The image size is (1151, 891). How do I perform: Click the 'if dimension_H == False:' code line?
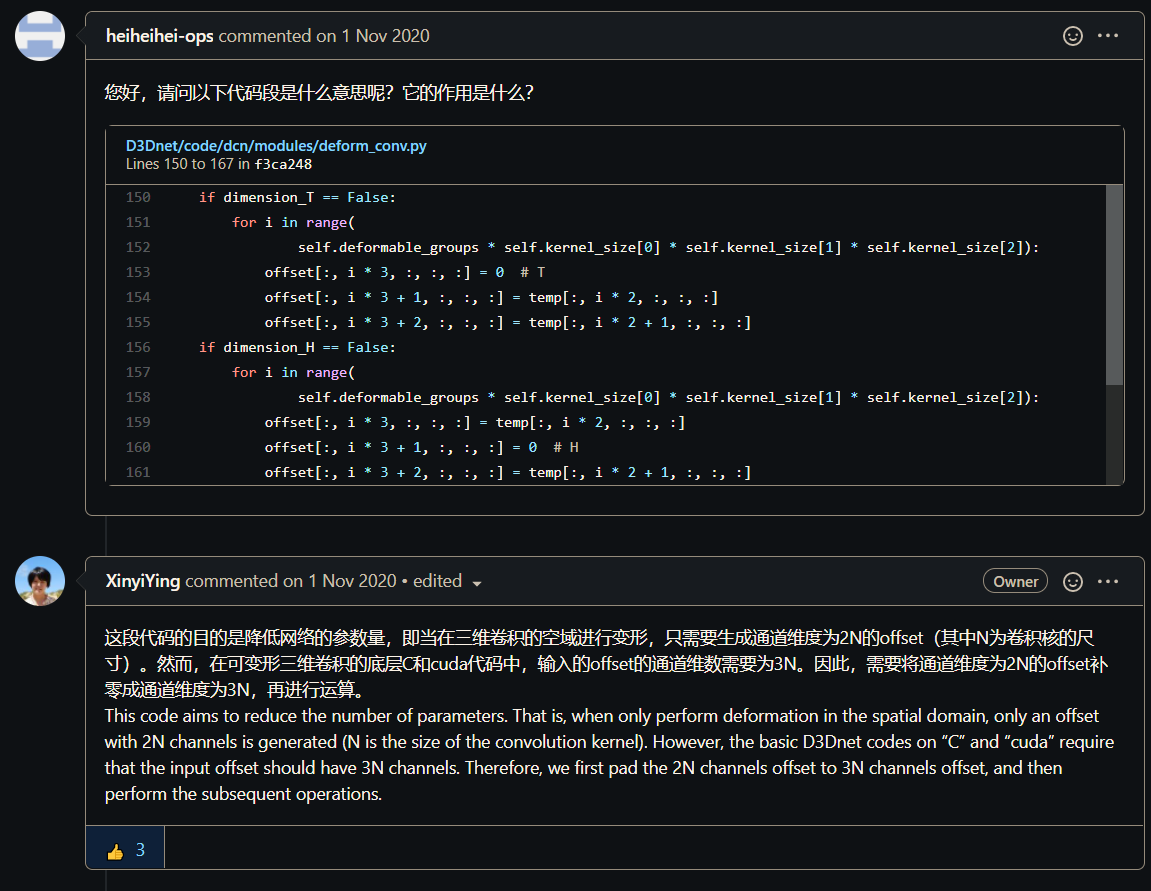(297, 347)
